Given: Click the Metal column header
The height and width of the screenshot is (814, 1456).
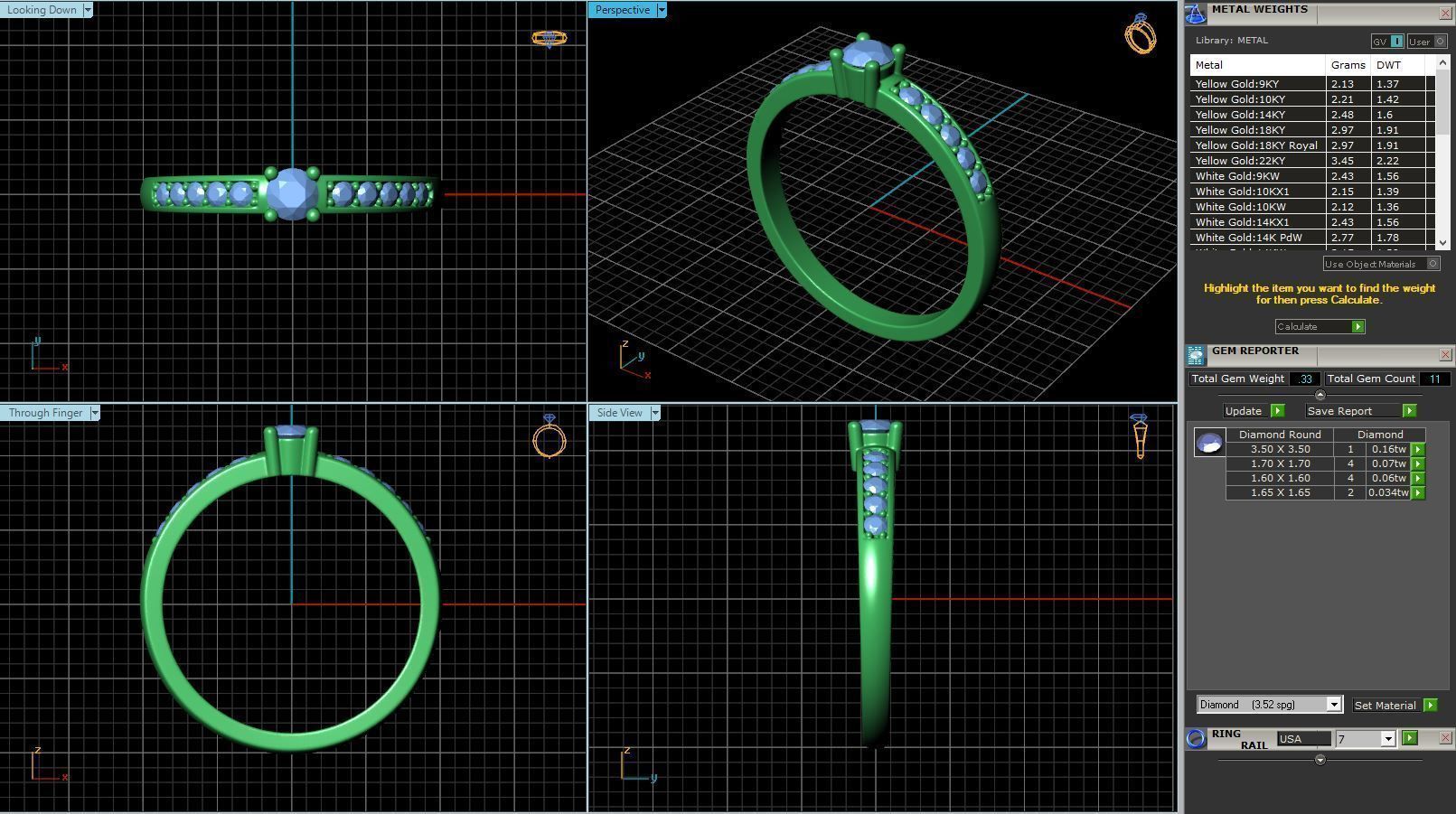Looking at the screenshot, I should pos(1257,64).
